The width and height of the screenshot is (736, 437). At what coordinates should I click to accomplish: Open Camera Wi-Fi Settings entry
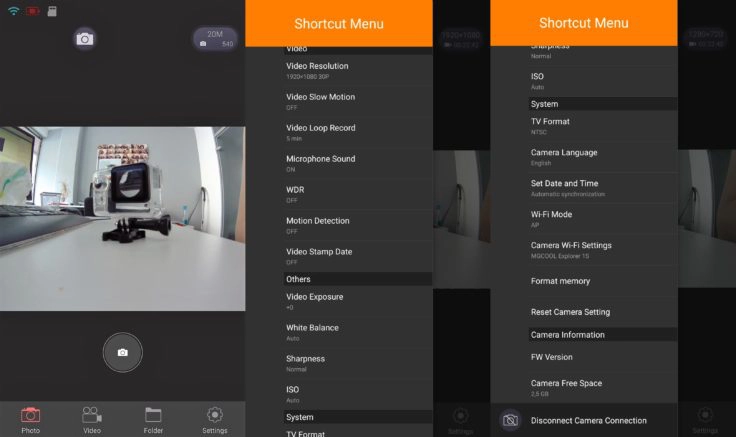pyautogui.click(x=603, y=250)
